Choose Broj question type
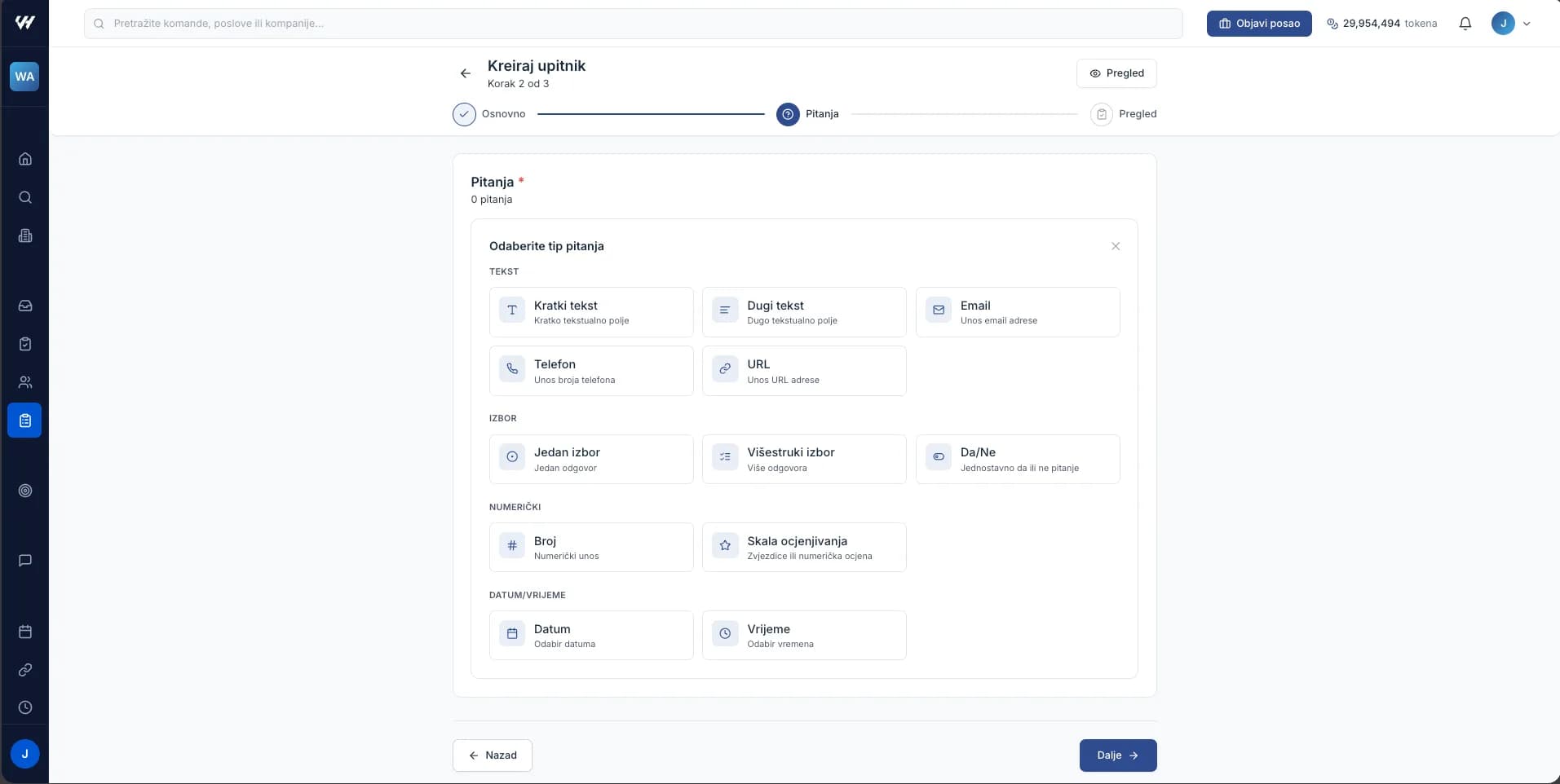The width and height of the screenshot is (1560, 784). pos(591,547)
